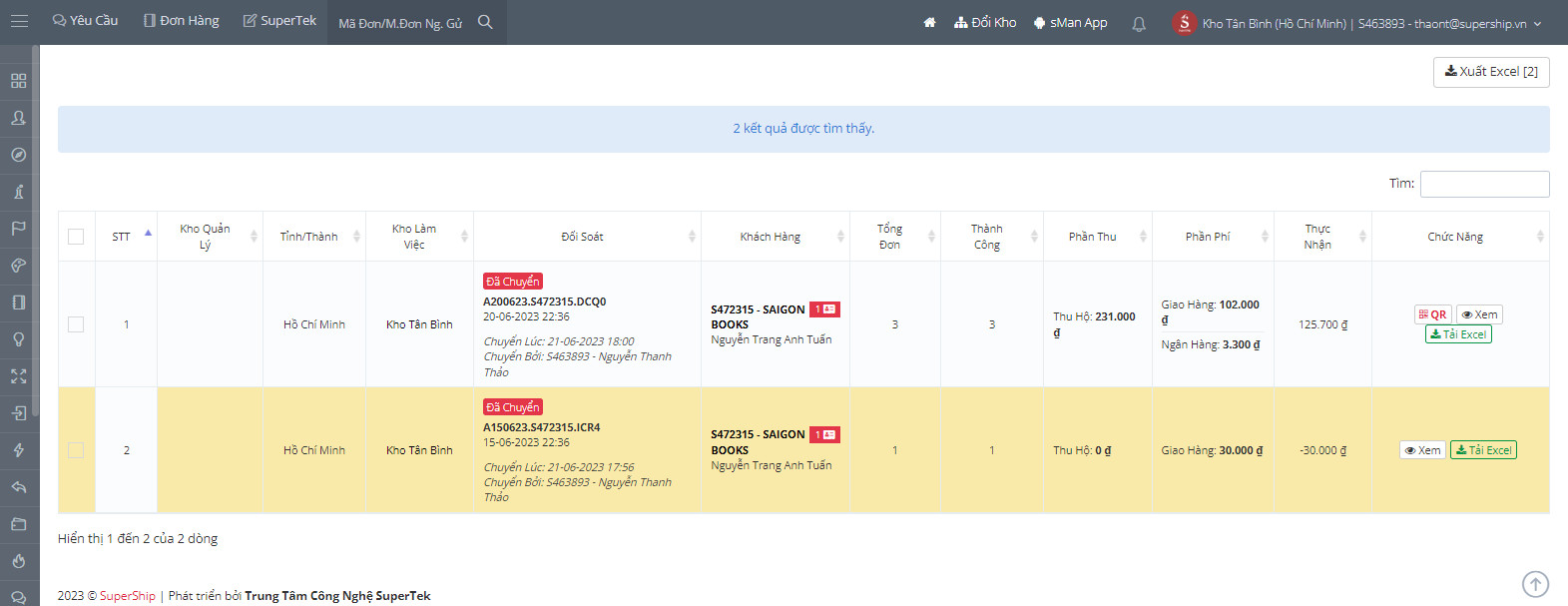The image size is (1568, 606).
Task: Open the Đổi Kho menu item
Action: click(x=985, y=22)
